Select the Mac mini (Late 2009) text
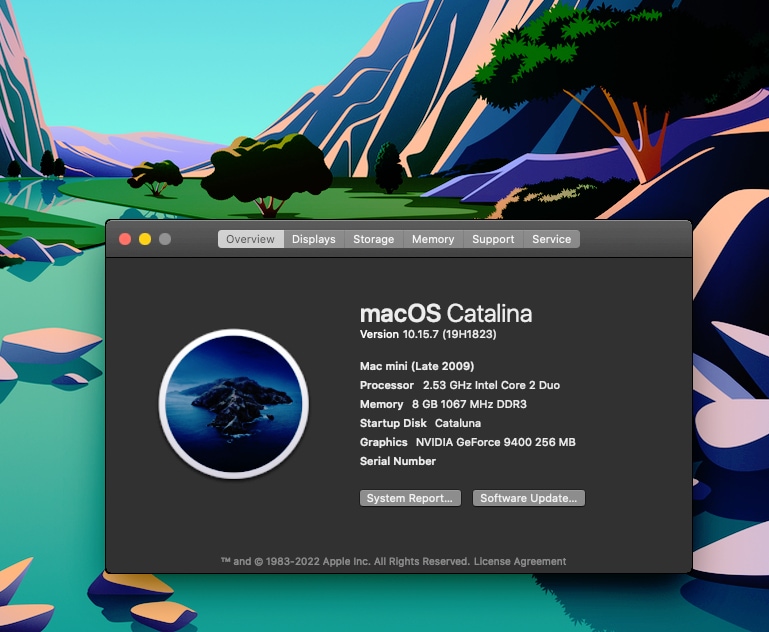The height and width of the screenshot is (632, 769). click(417, 366)
